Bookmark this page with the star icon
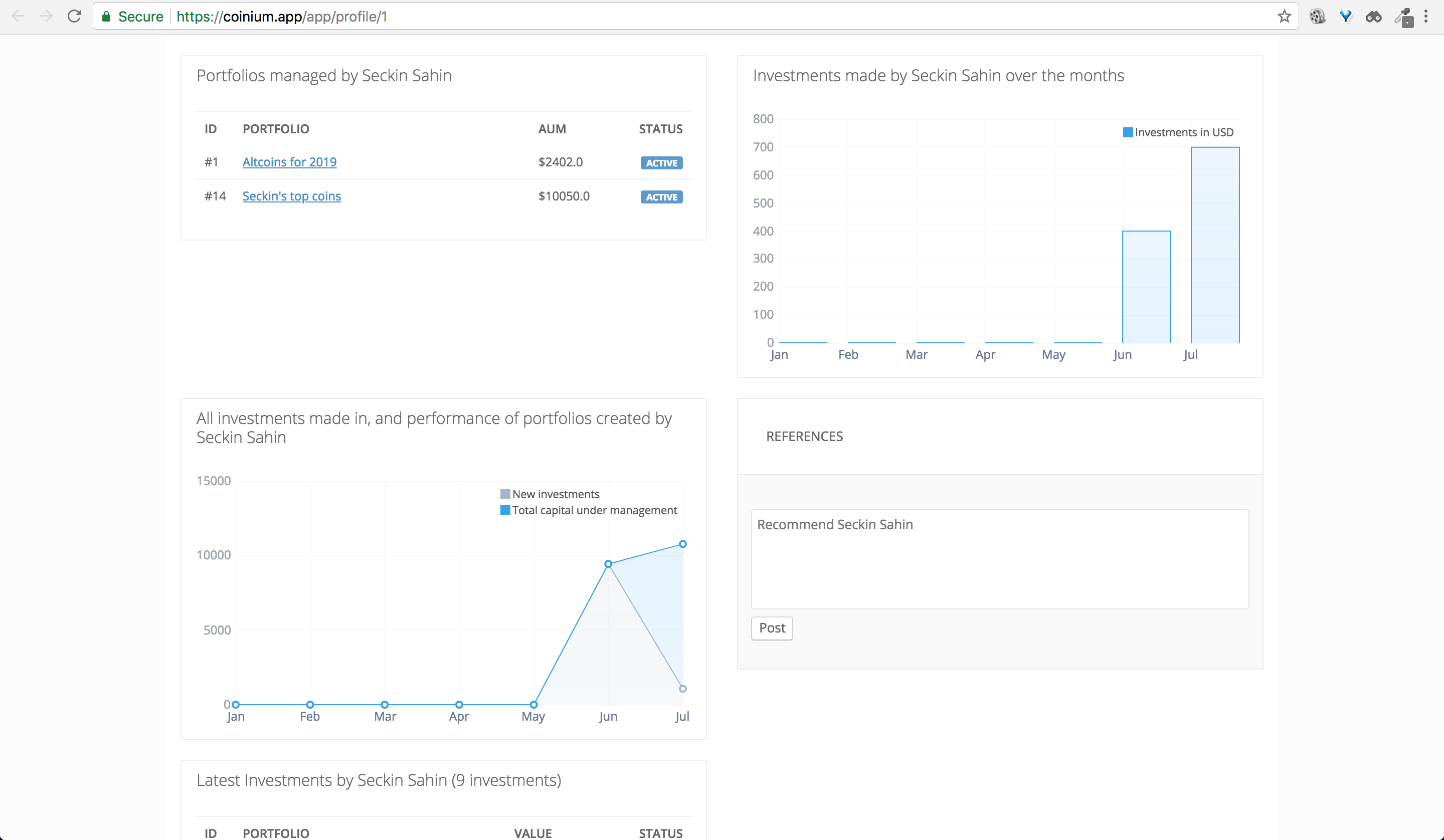 click(x=1284, y=16)
